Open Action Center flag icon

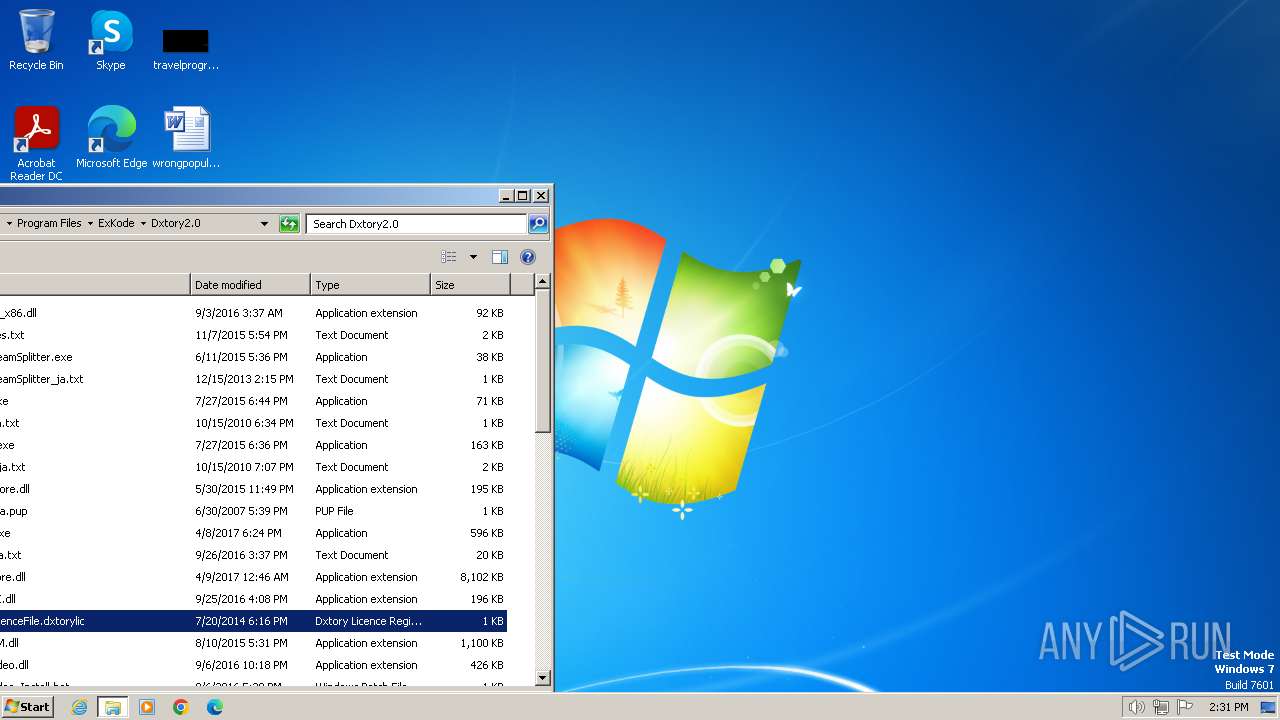point(1186,707)
